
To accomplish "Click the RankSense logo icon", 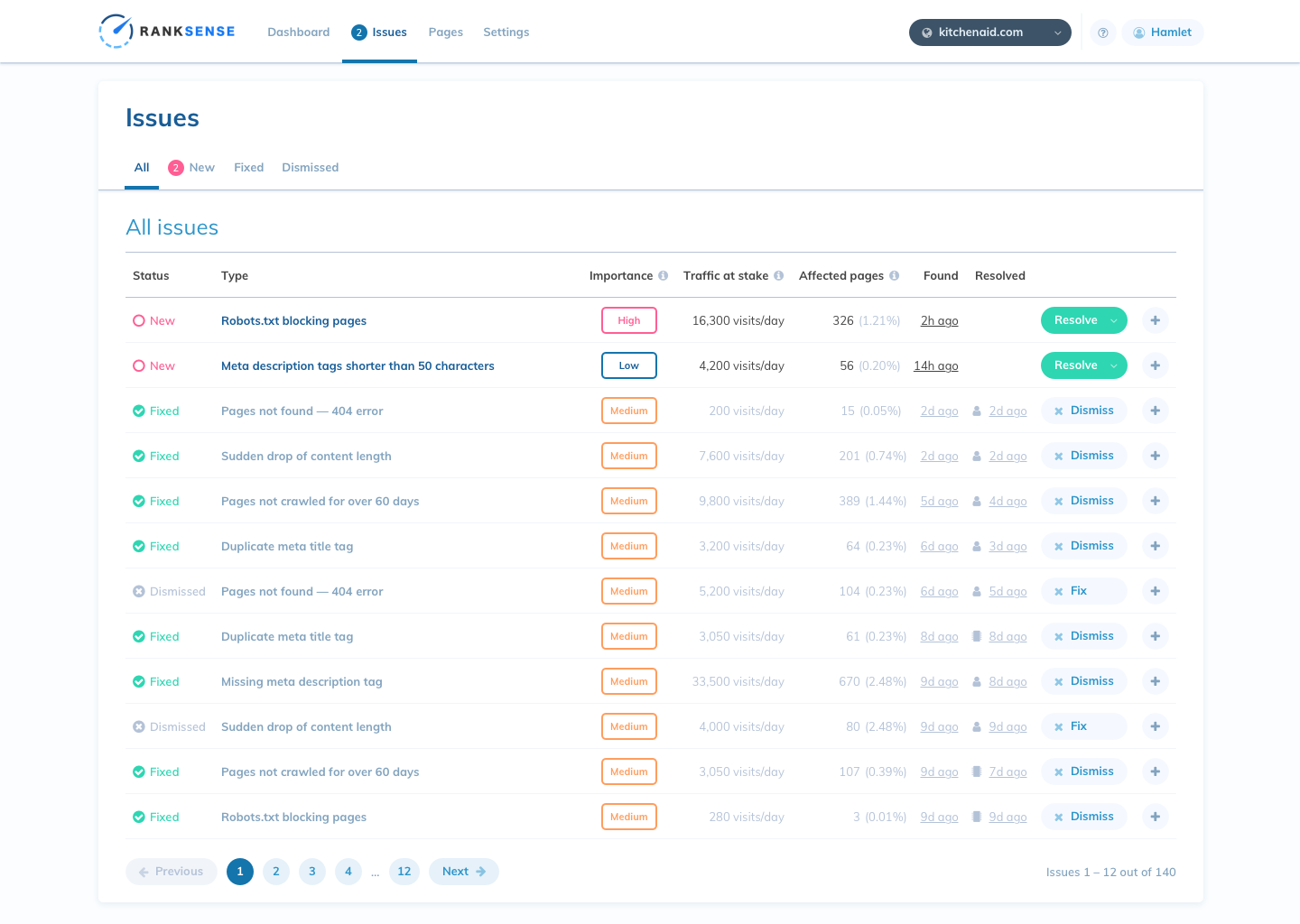I will 116,32.
